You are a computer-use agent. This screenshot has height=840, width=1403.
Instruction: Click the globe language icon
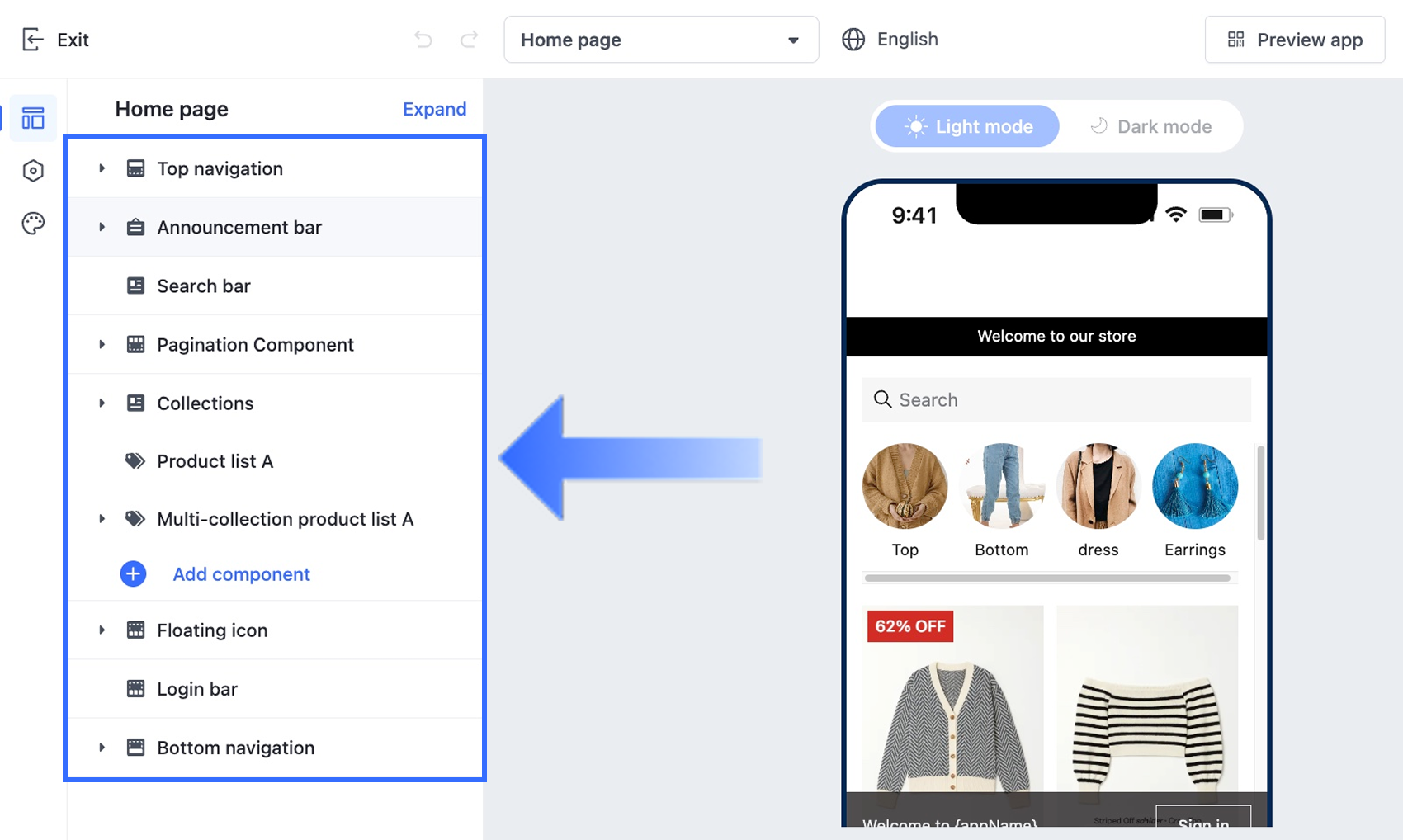point(853,40)
